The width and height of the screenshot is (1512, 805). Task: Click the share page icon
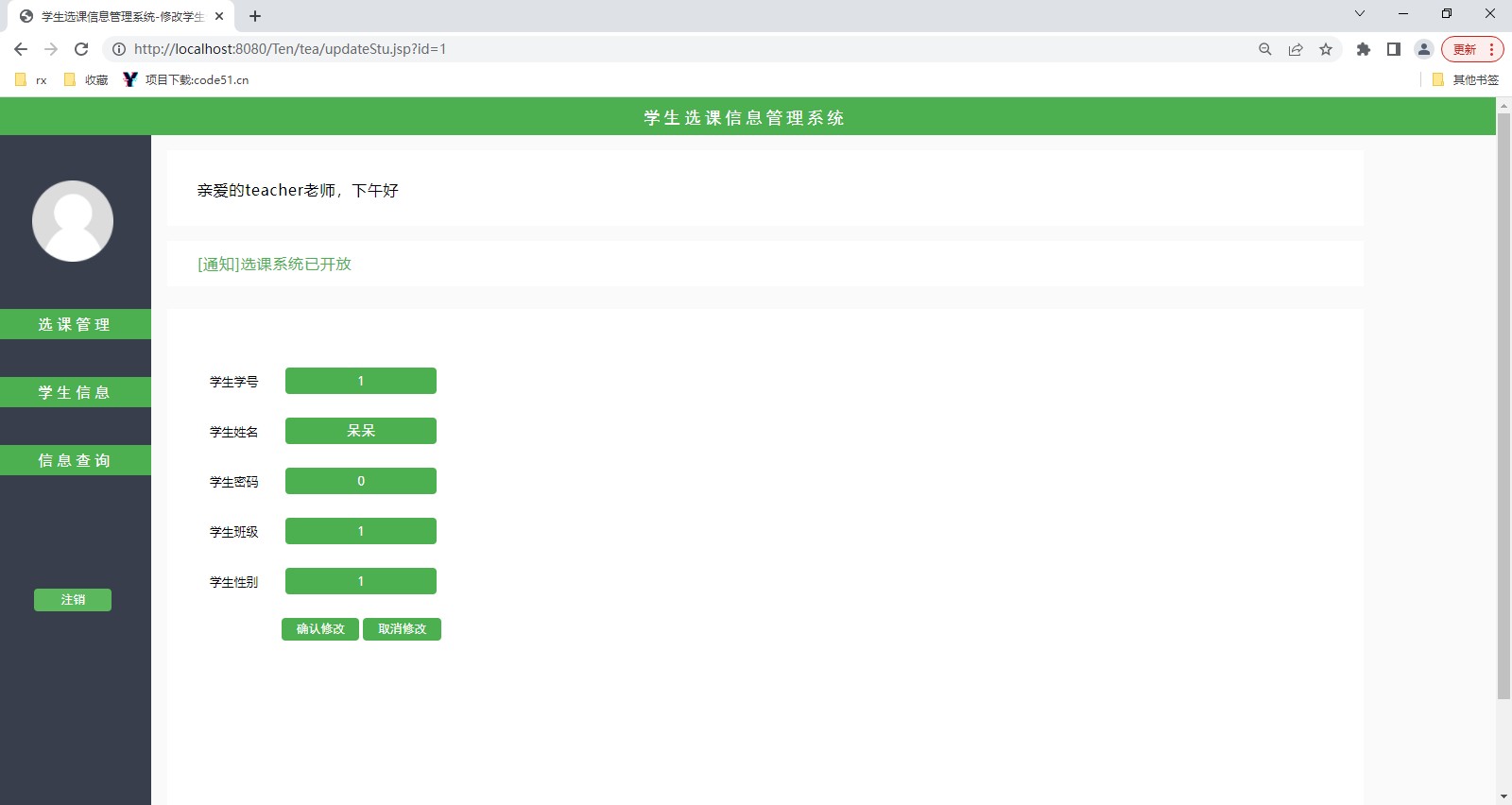tap(1296, 49)
